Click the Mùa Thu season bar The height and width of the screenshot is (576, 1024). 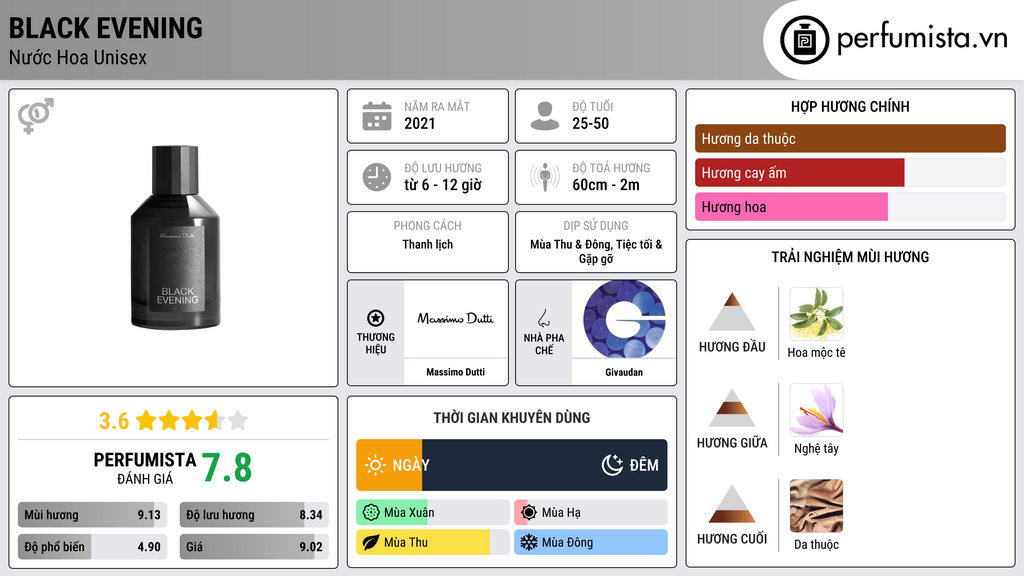433,543
